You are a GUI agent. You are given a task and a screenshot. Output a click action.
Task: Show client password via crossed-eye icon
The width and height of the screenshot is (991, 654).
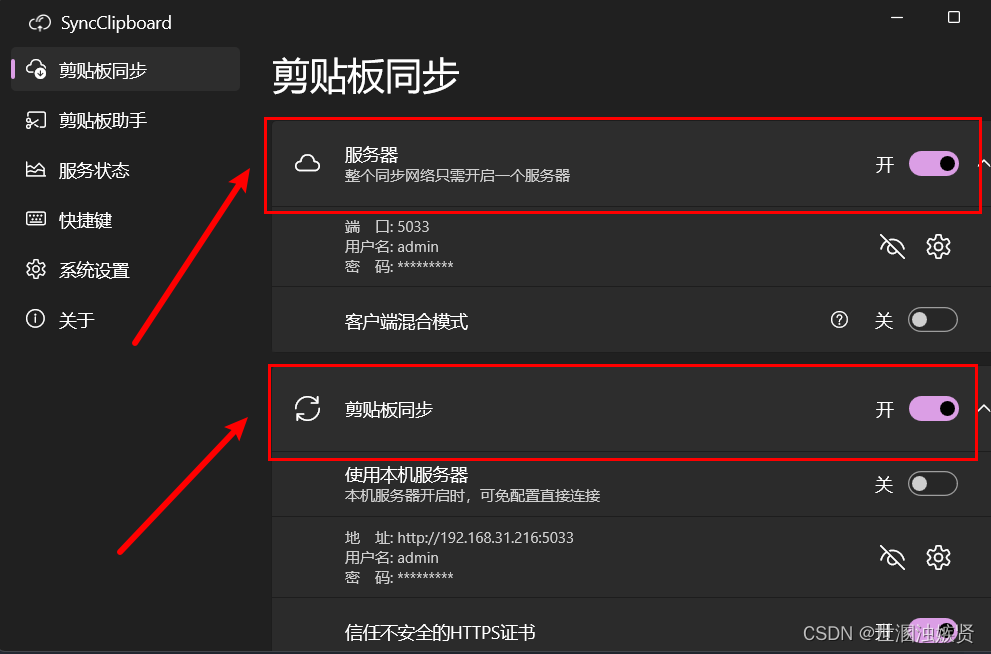coord(892,557)
